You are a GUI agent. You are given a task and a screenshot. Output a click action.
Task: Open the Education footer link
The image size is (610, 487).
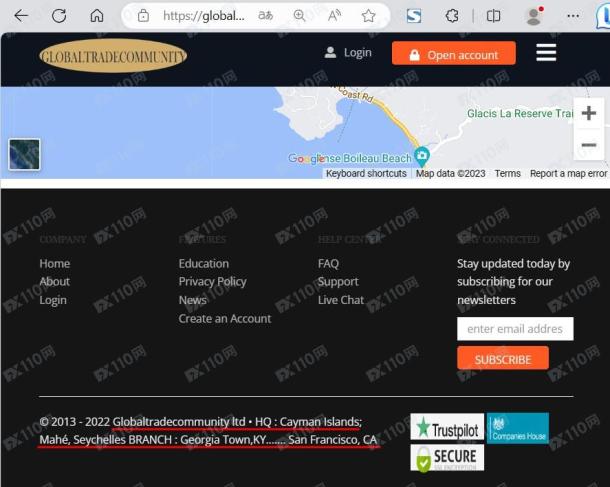(x=204, y=264)
